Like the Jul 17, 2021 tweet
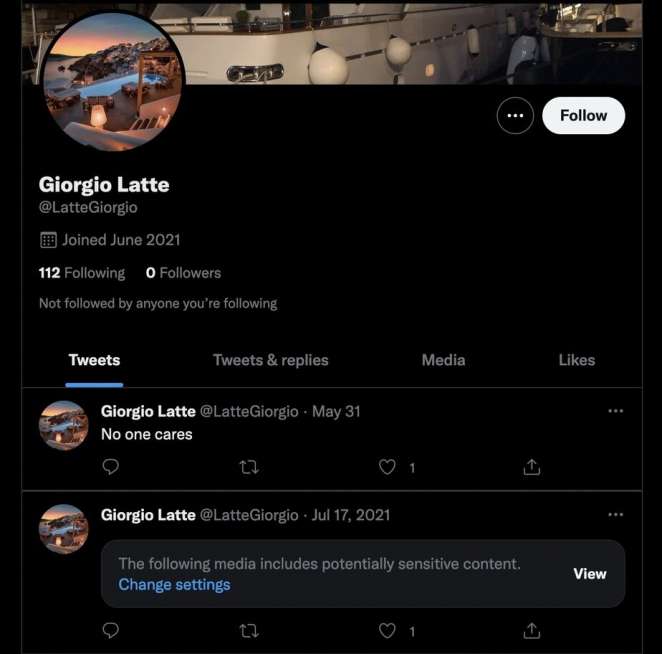The width and height of the screenshot is (662, 654). [388, 630]
